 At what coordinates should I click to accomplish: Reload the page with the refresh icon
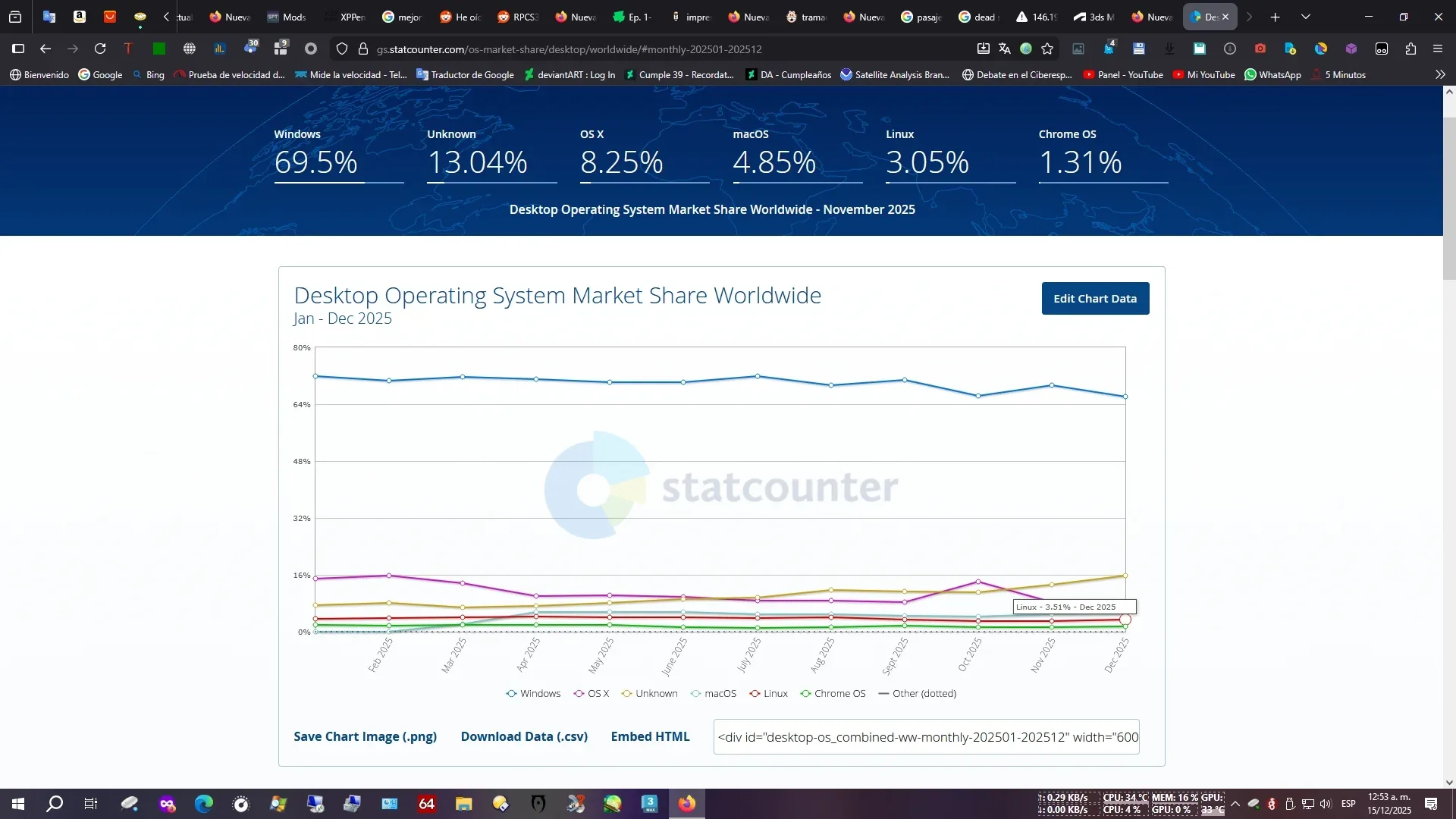(100, 49)
